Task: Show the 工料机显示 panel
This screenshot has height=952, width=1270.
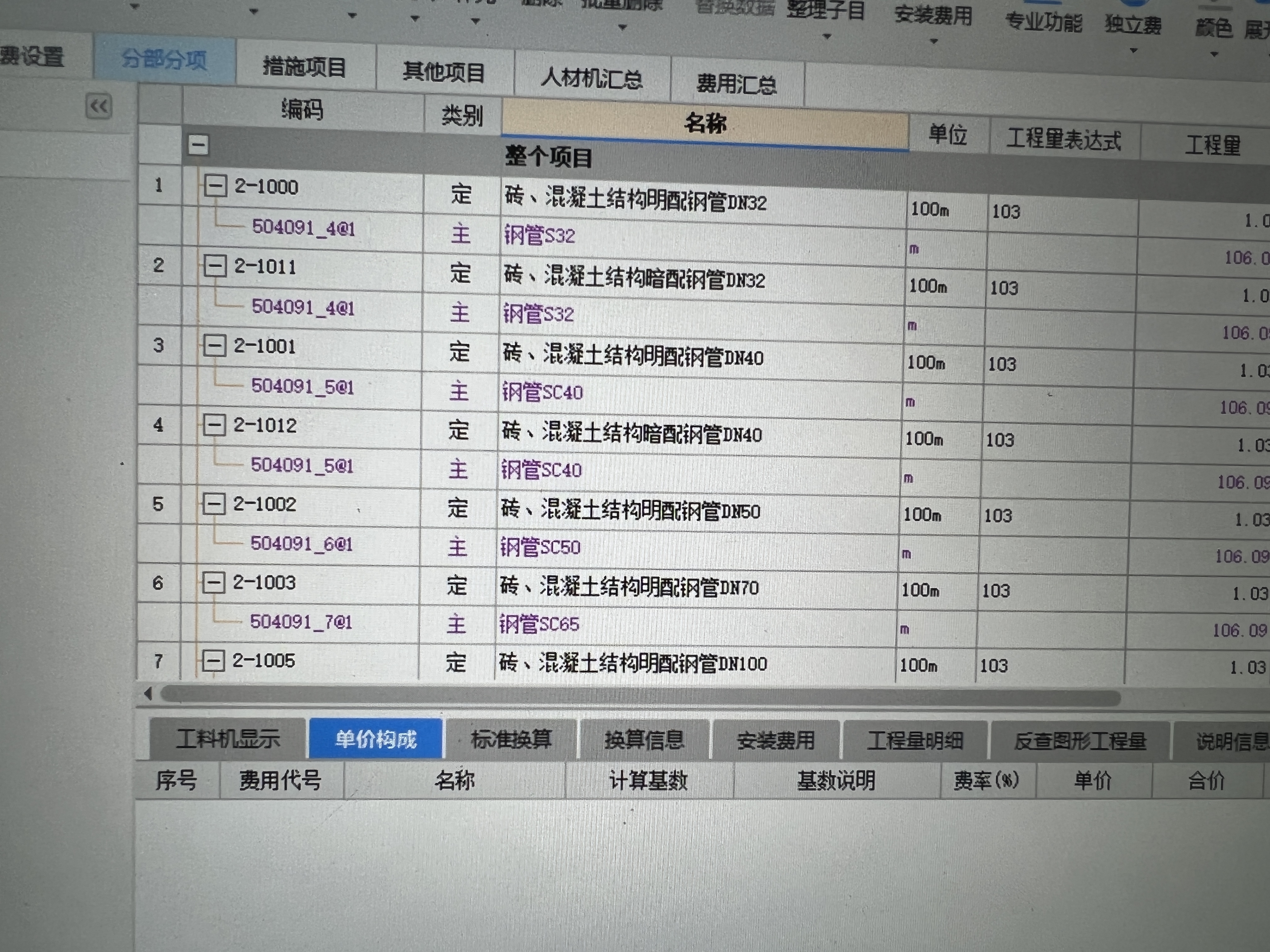Action: [227, 739]
